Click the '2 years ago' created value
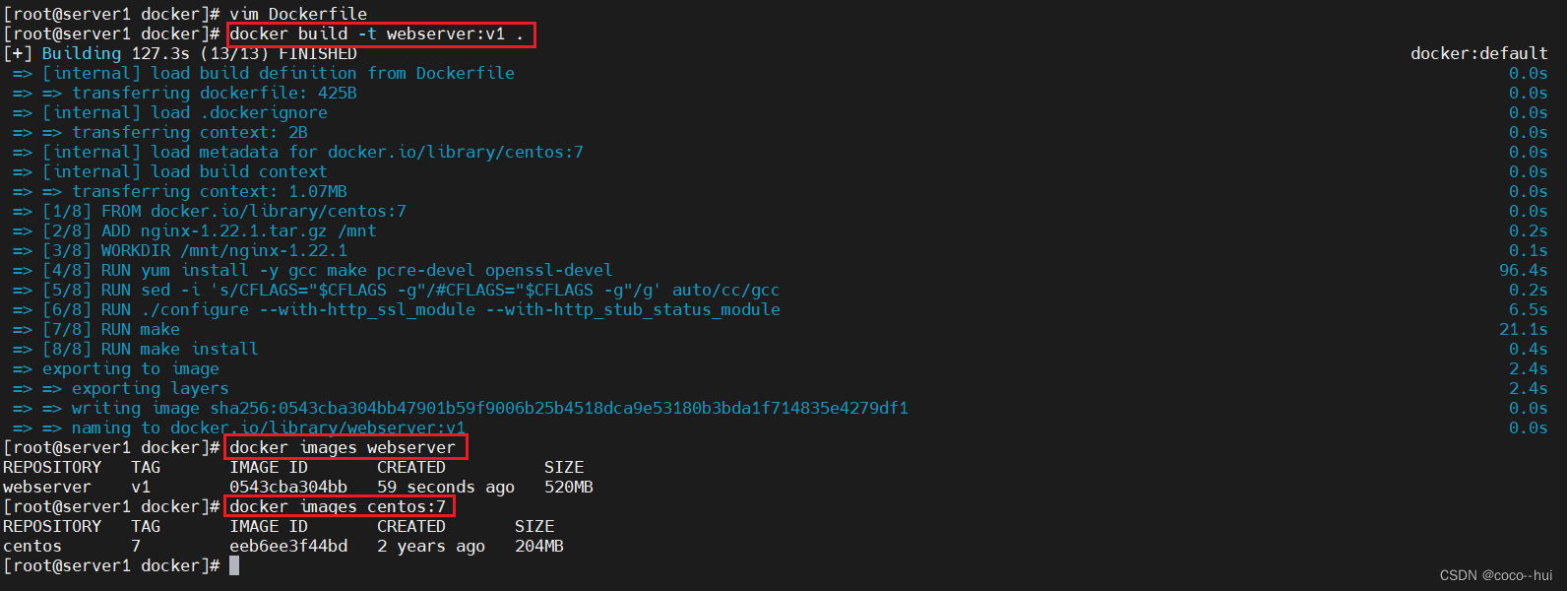Screen dimensions: 1568x591 [431, 546]
